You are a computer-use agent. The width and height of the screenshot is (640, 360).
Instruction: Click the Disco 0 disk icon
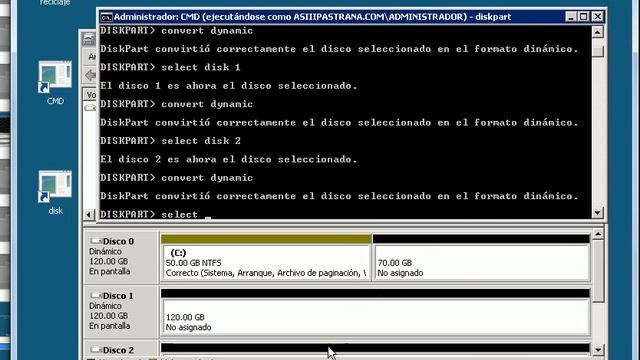pyautogui.click(x=96, y=241)
